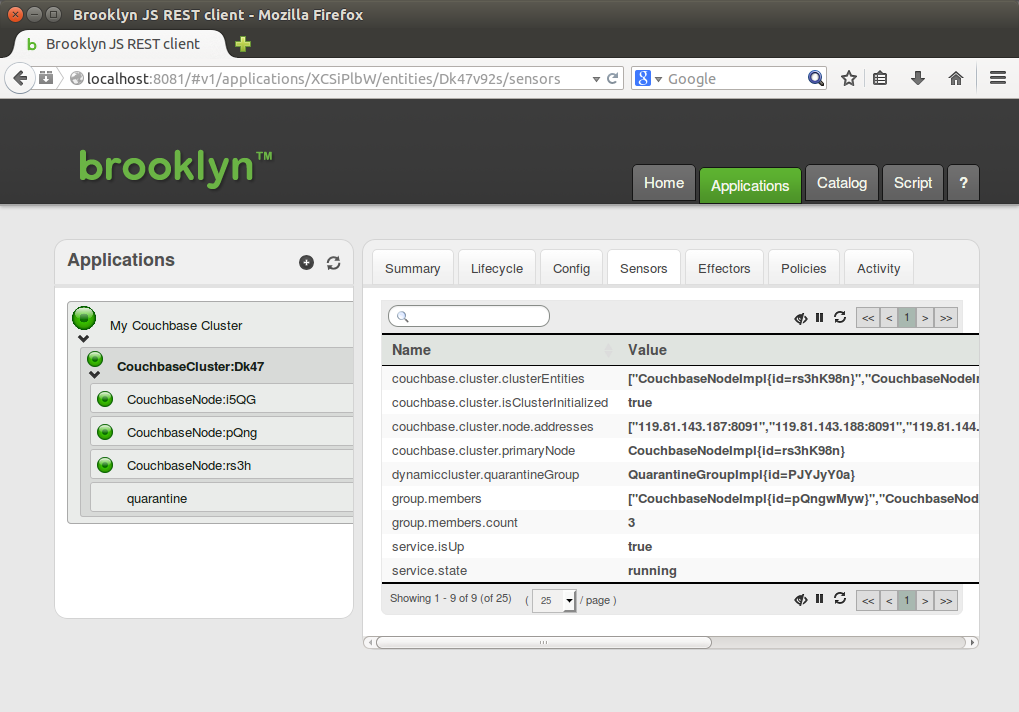1019x712 pixels.
Task: Toggle empty sensors visibility in top toolbar
Action: pos(801,318)
